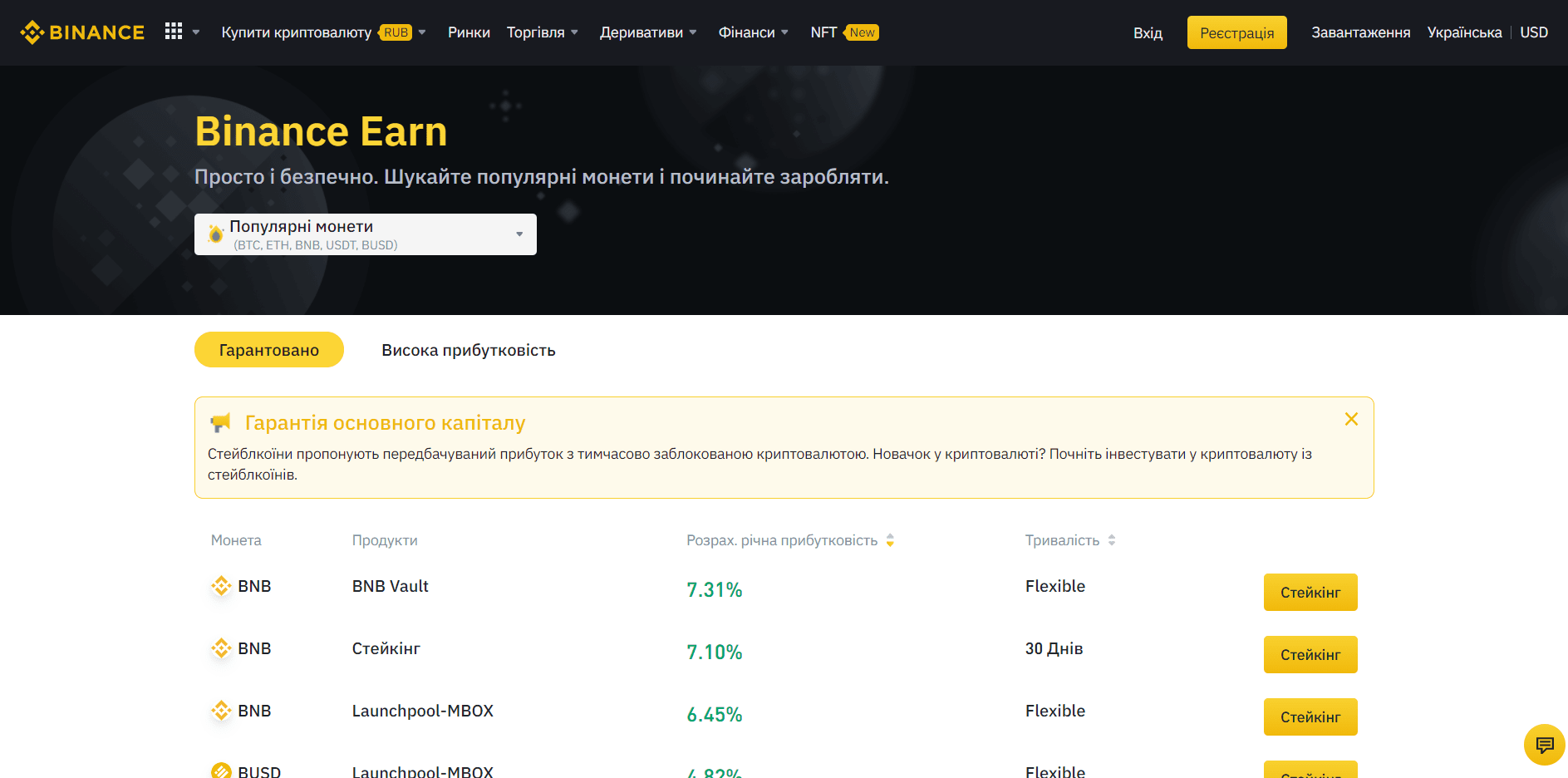Viewport: 1568px width, 778px height.
Task: Click the 7.31% yield value
Action: coord(715,589)
